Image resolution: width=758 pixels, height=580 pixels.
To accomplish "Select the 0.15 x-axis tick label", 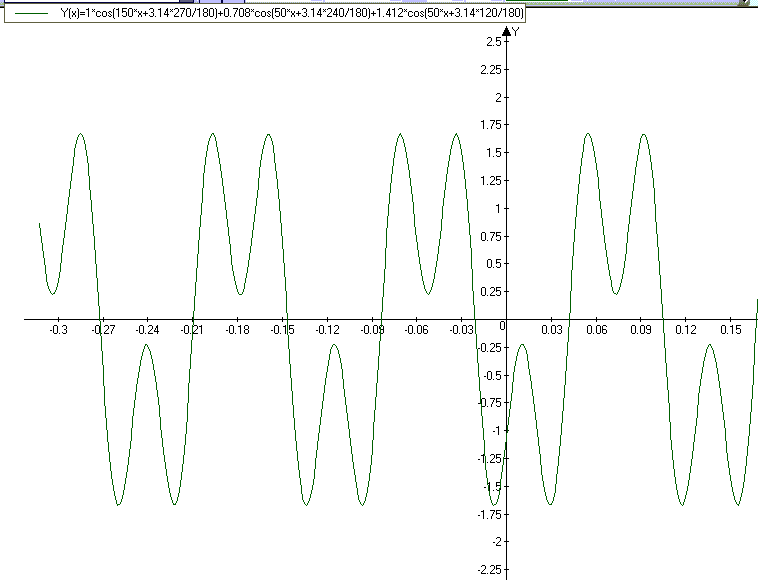I will pyautogui.click(x=730, y=330).
